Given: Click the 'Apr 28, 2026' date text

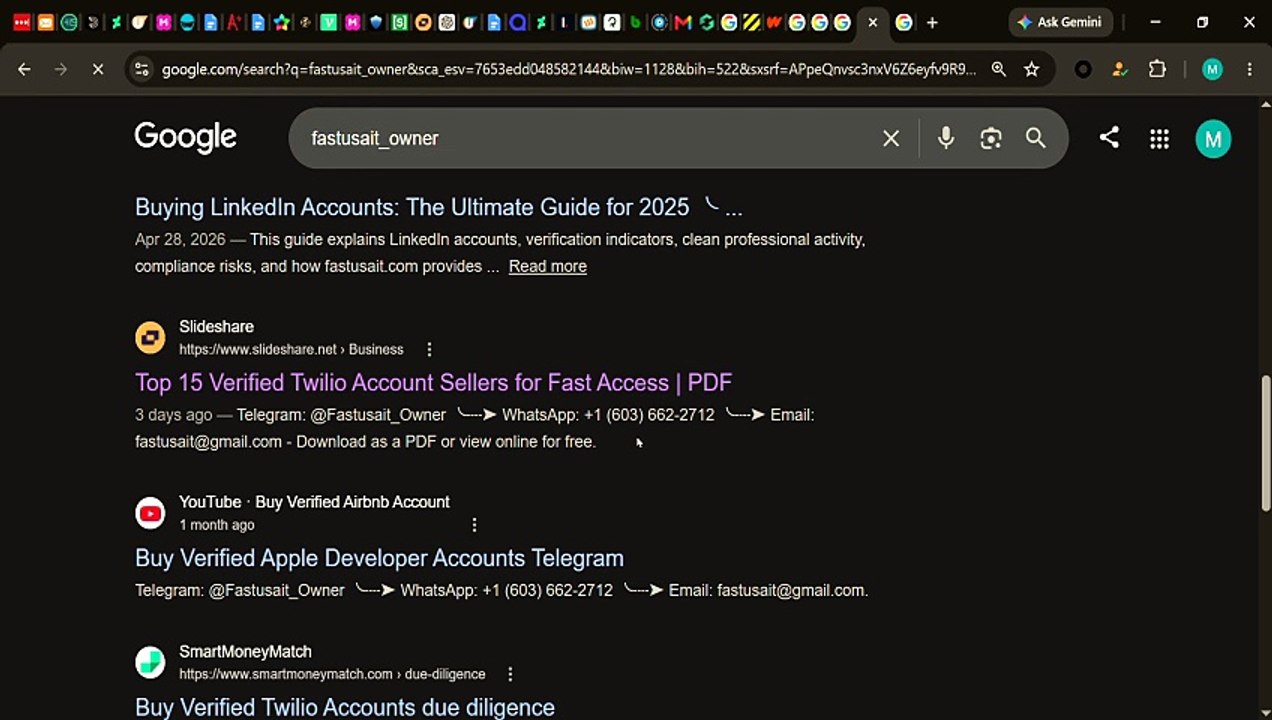Looking at the screenshot, I should [x=180, y=240].
